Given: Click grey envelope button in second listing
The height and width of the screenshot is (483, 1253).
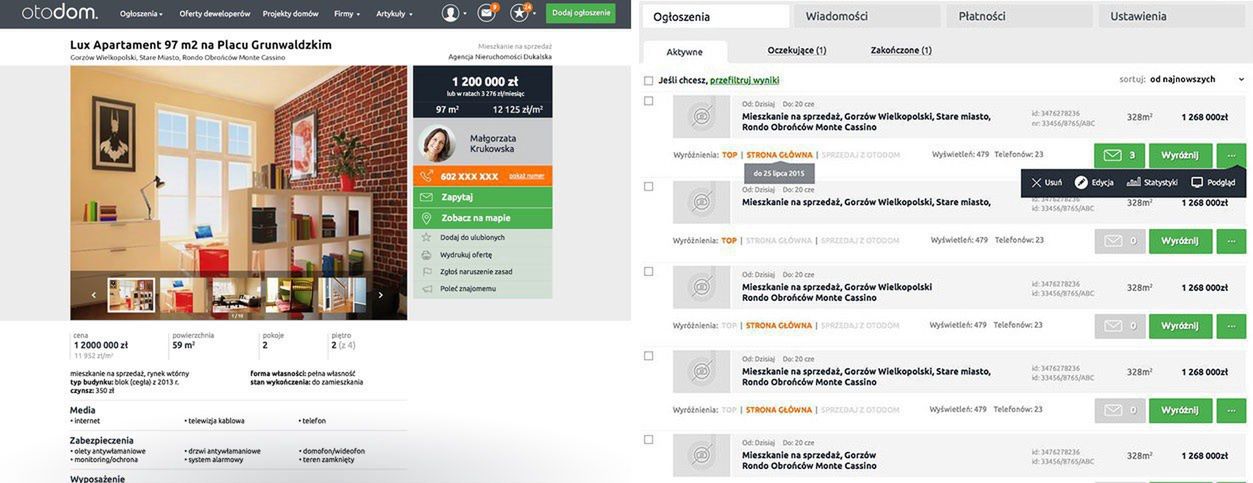Looking at the screenshot, I should pos(1119,241).
